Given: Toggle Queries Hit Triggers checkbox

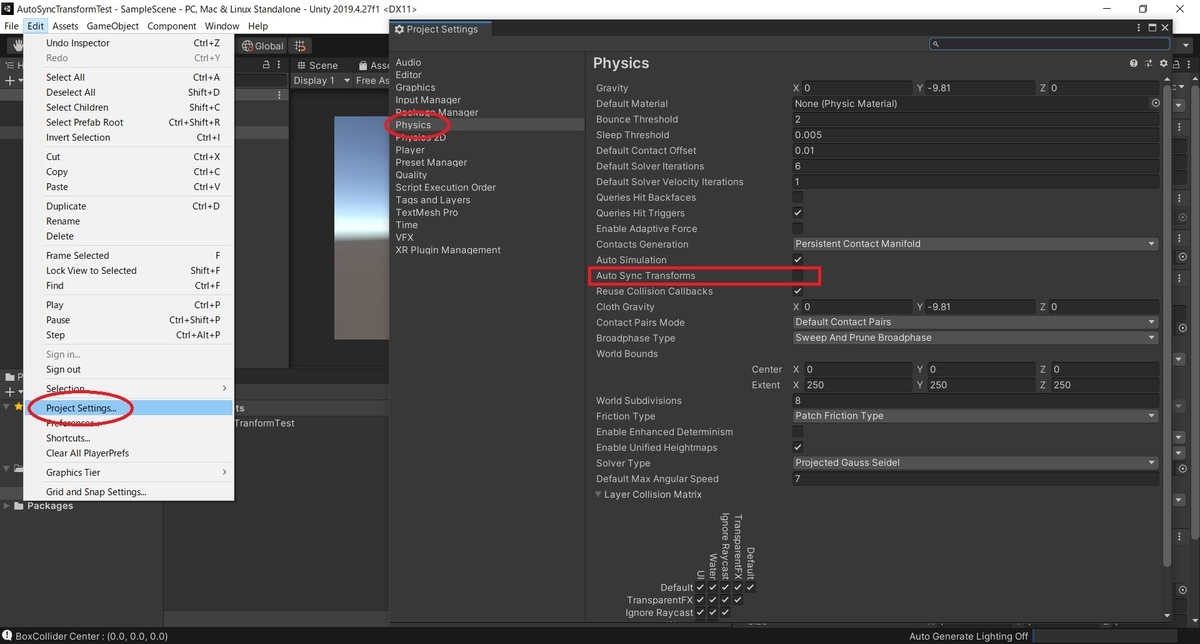Looking at the screenshot, I should pyautogui.click(x=798, y=213).
